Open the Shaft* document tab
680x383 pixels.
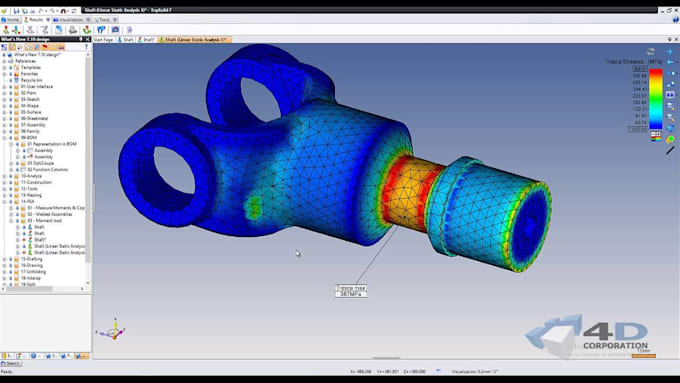coord(146,39)
